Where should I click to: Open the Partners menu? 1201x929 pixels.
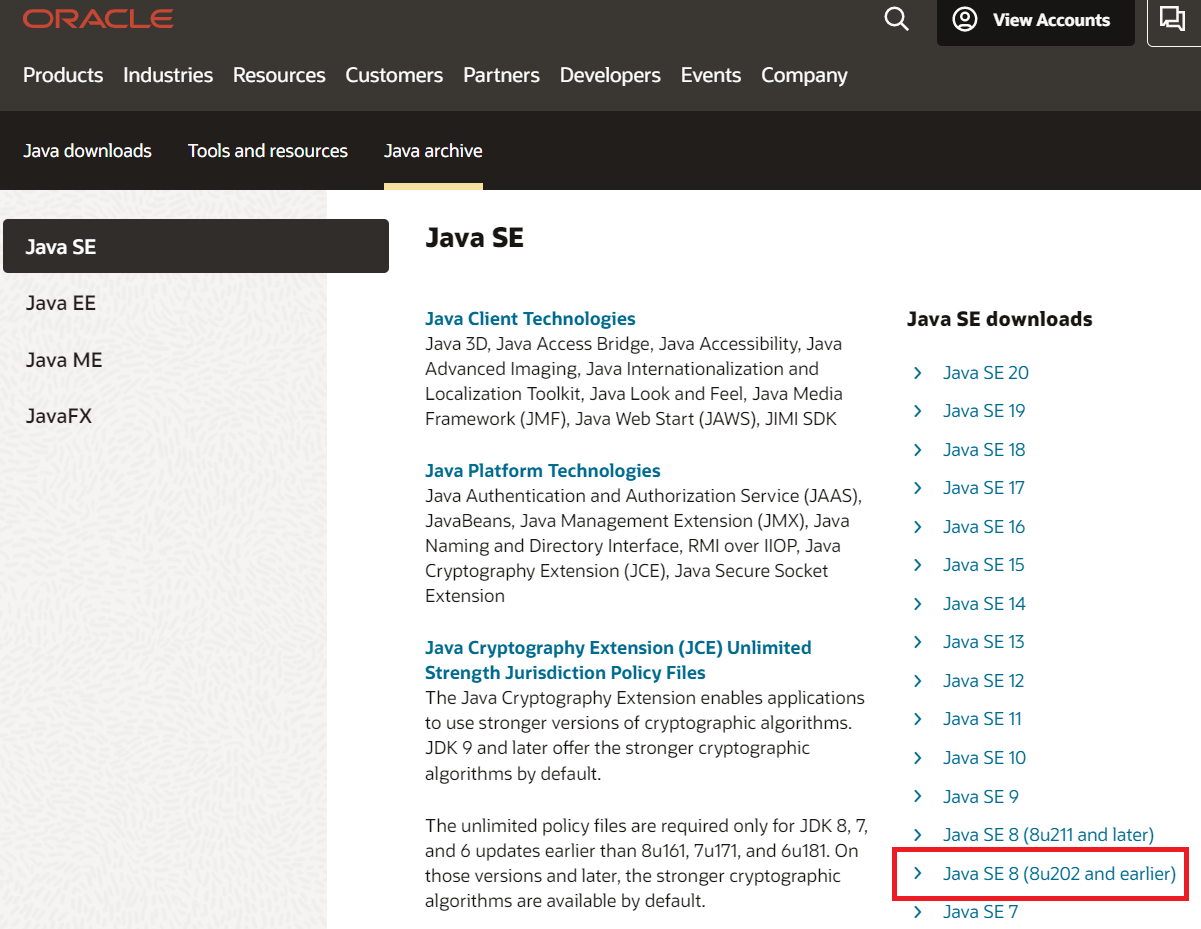[501, 75]
